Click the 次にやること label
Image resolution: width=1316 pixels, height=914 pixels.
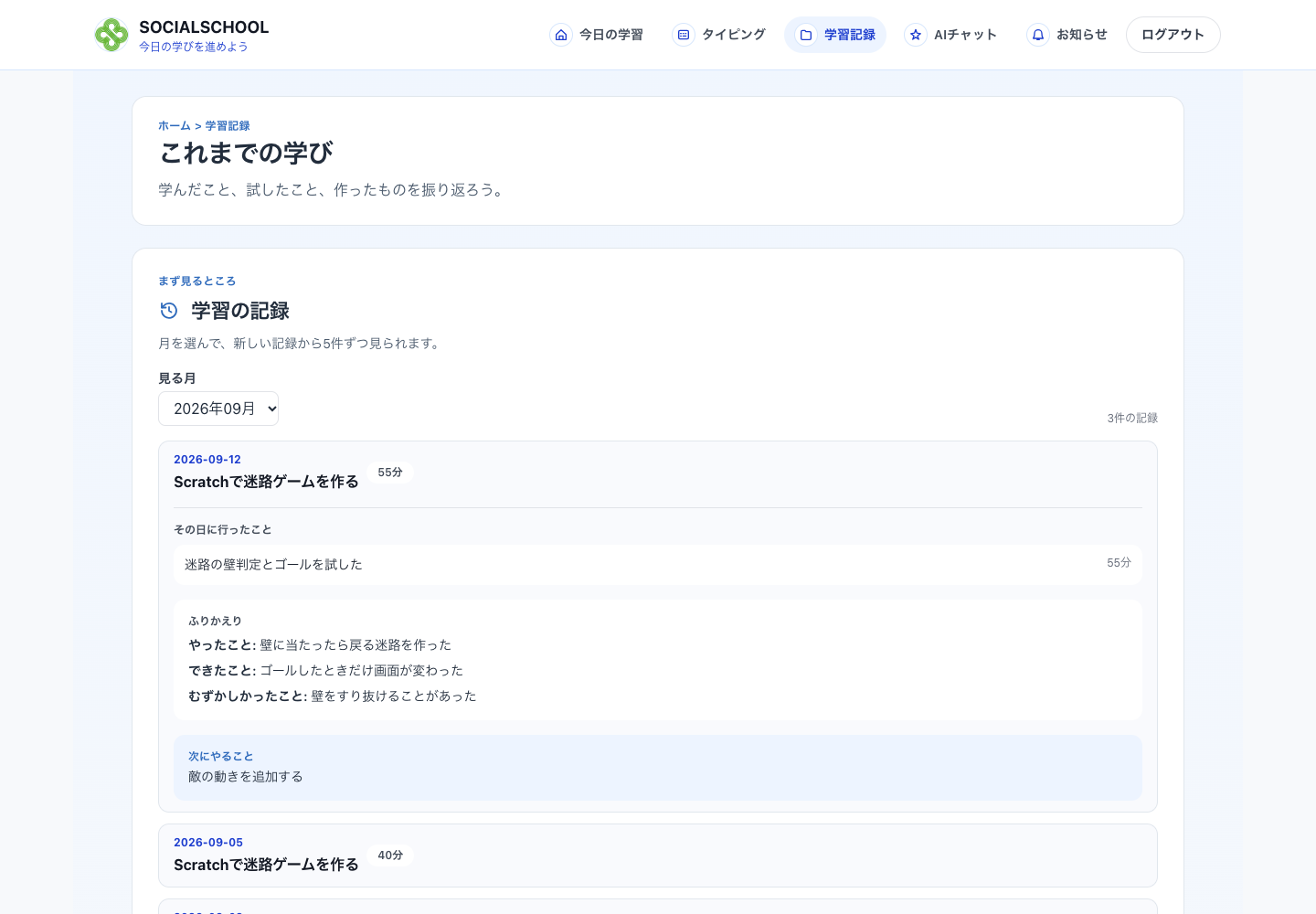tap(221, 757)
